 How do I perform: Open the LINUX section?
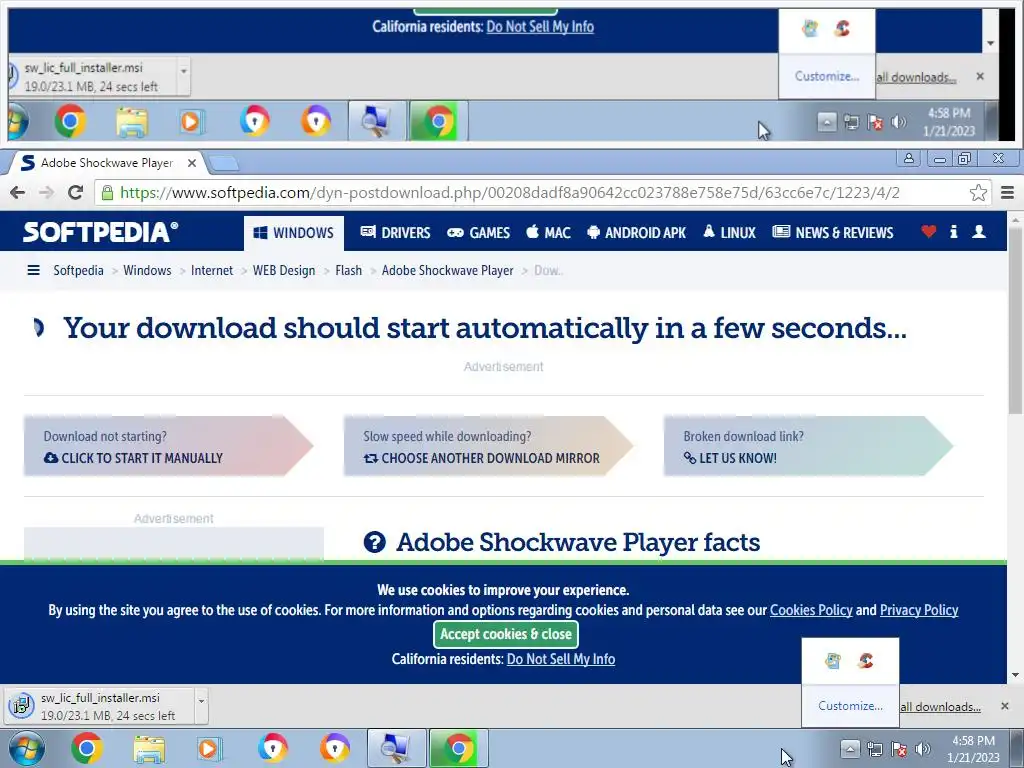click(x=729, y=232)
